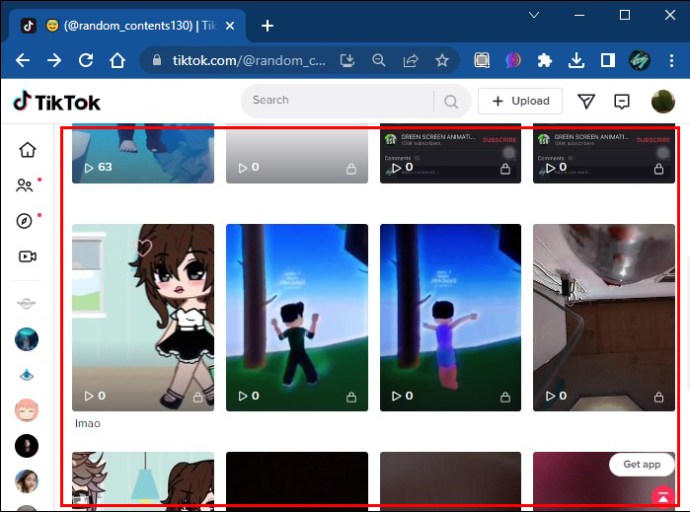Open the browser home page icon

117,60
